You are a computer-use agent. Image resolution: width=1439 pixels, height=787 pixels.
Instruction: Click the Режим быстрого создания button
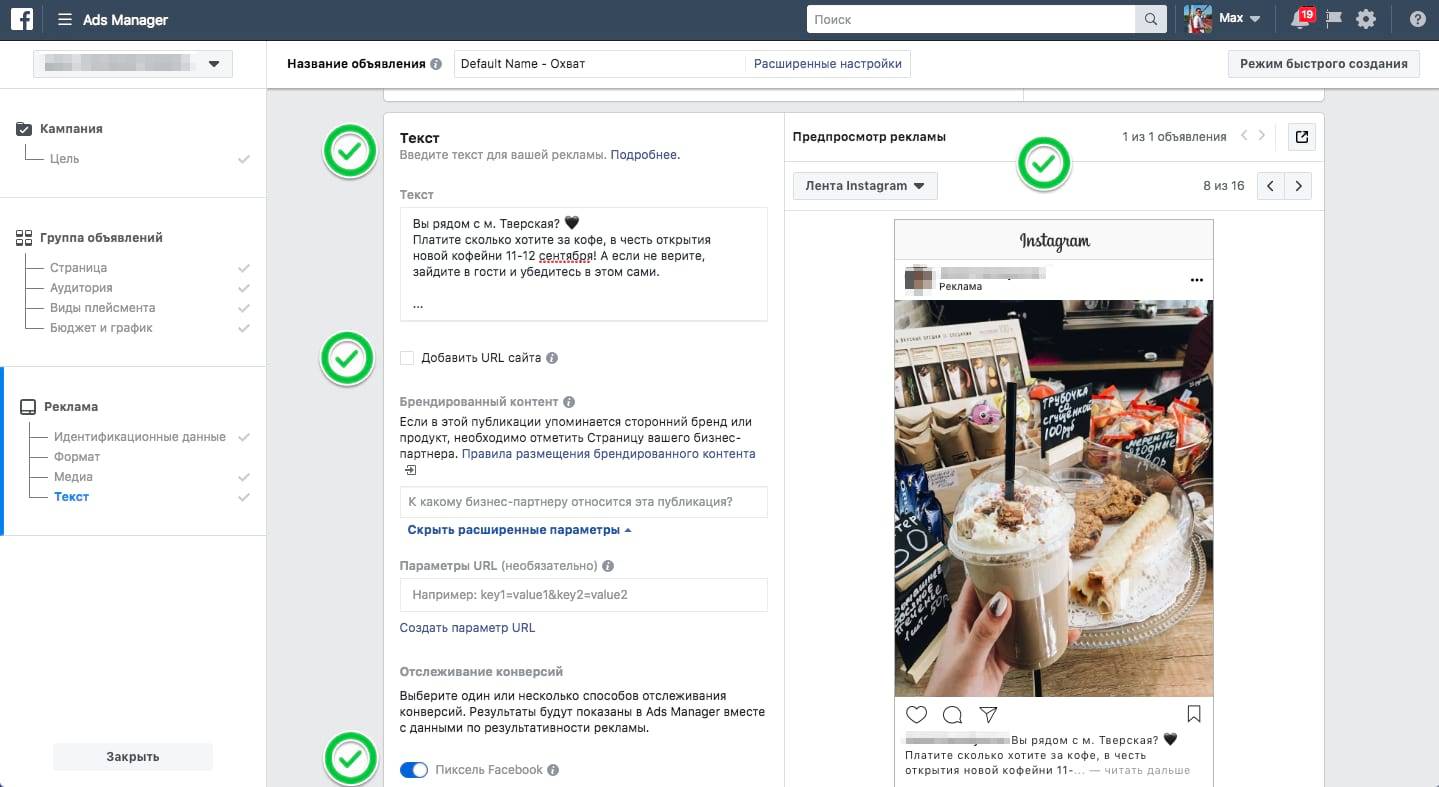tap(1324, 64)
